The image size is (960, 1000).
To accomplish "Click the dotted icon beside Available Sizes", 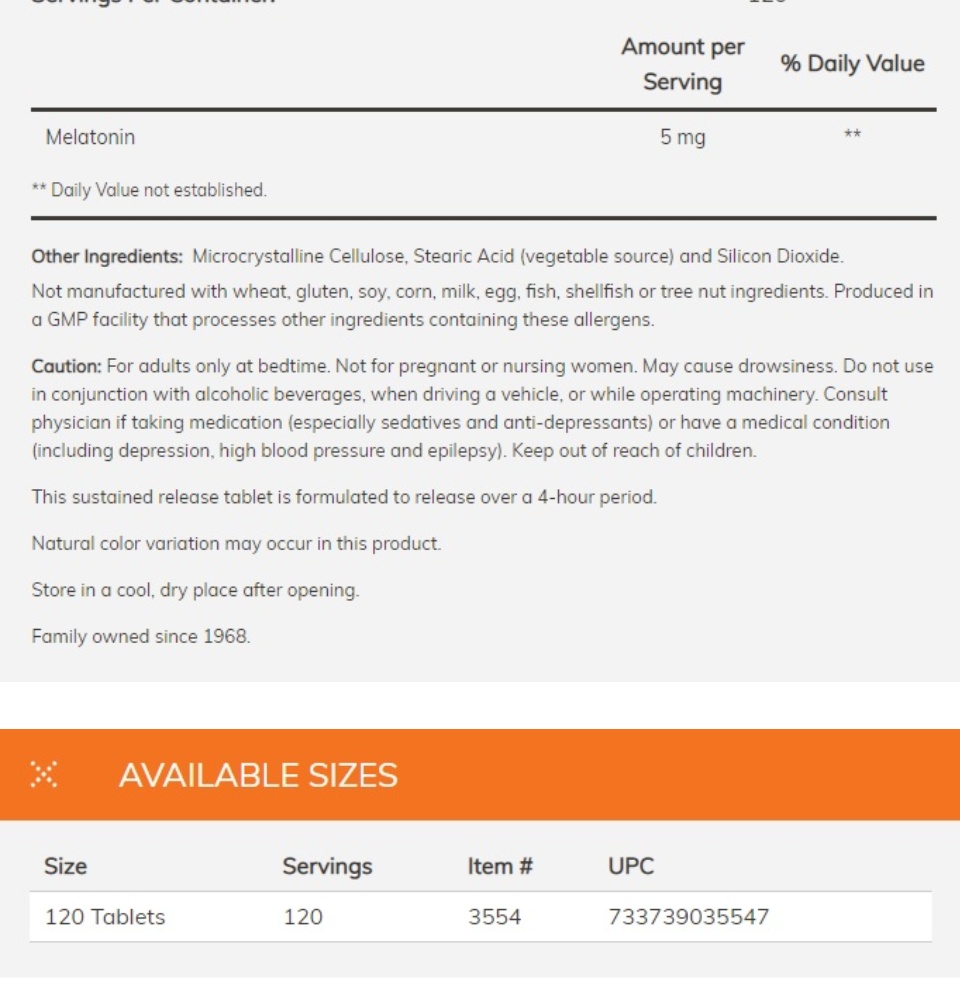I will tap(44, 774).
